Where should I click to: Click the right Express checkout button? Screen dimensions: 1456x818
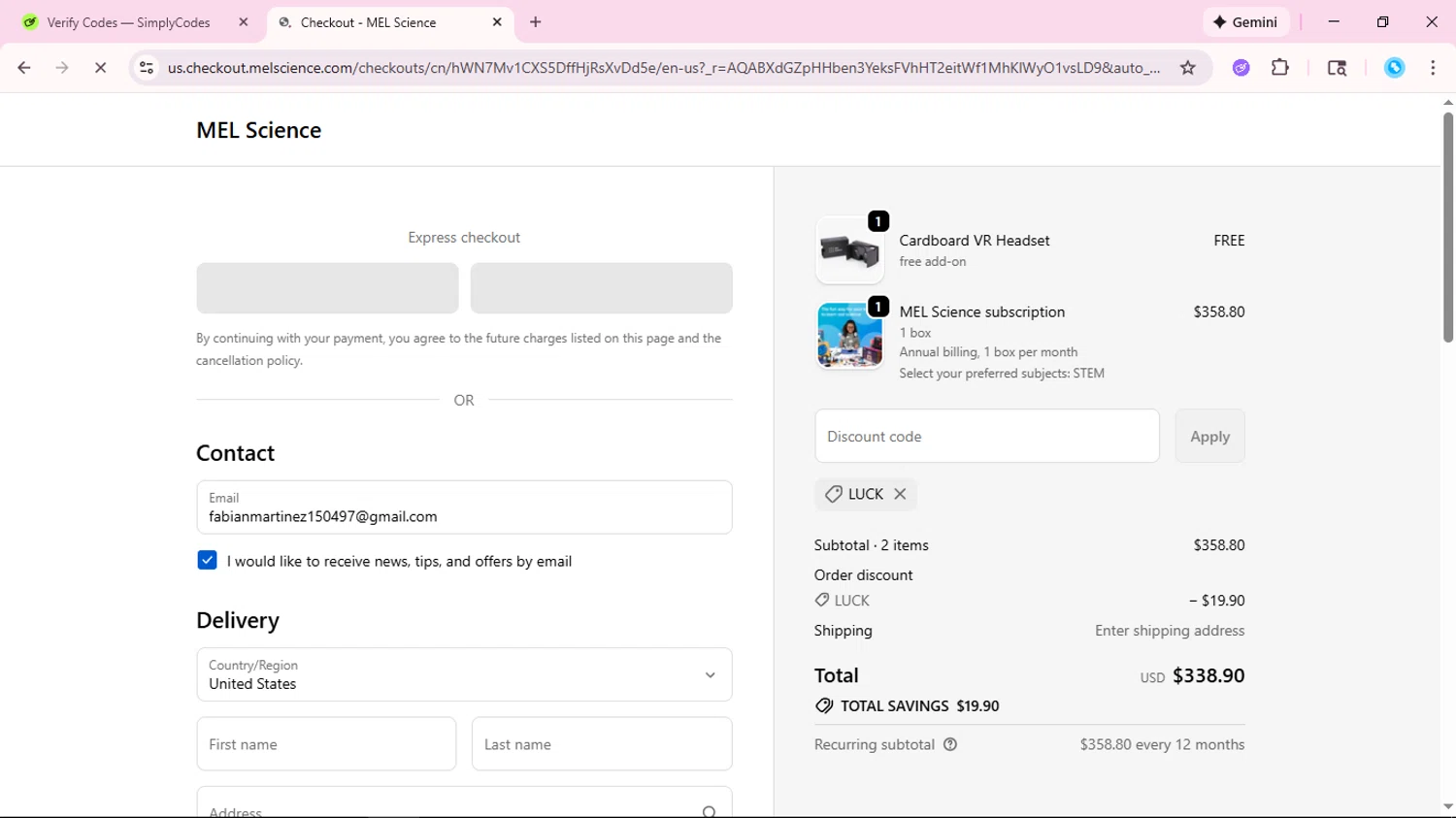tap(601, 288)
